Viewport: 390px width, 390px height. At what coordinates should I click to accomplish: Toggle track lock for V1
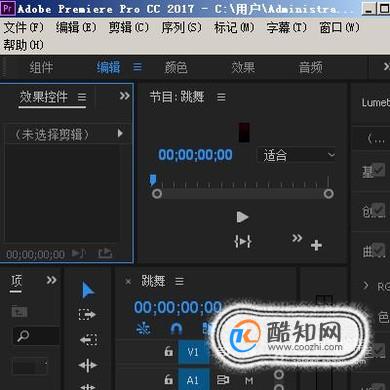(169, 351)
